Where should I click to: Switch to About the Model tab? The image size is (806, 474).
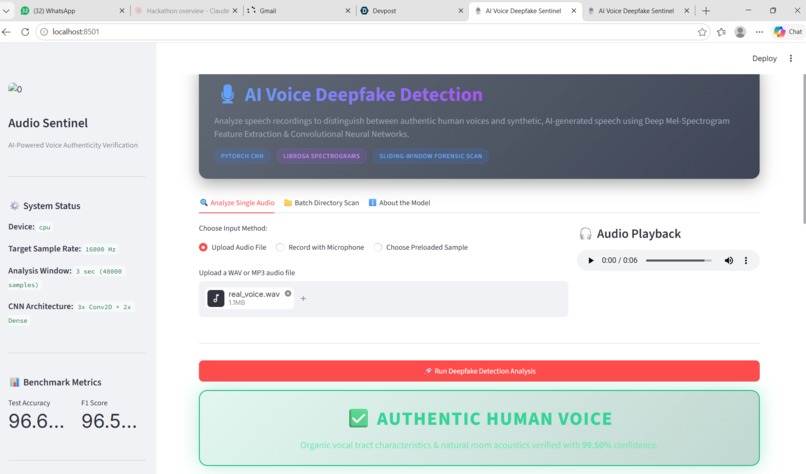click(399, 203)
